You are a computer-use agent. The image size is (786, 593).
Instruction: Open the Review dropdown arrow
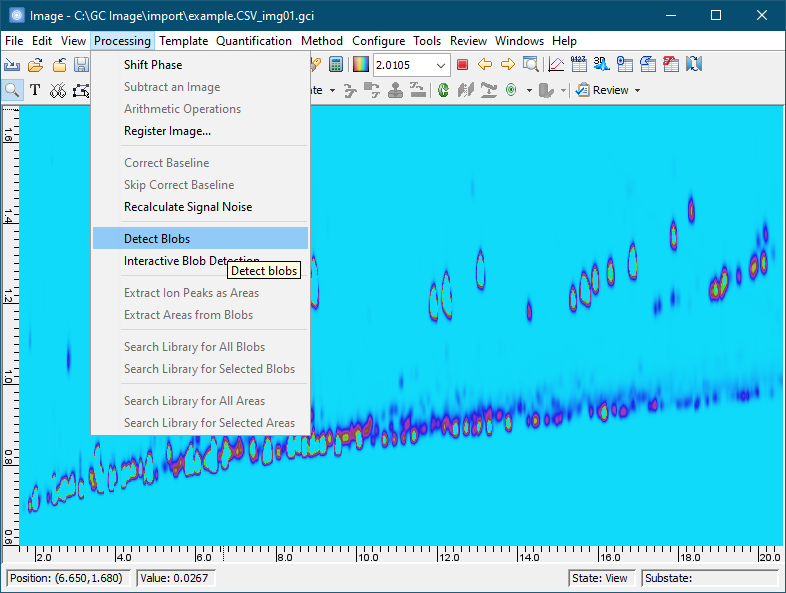coord(637,90)
